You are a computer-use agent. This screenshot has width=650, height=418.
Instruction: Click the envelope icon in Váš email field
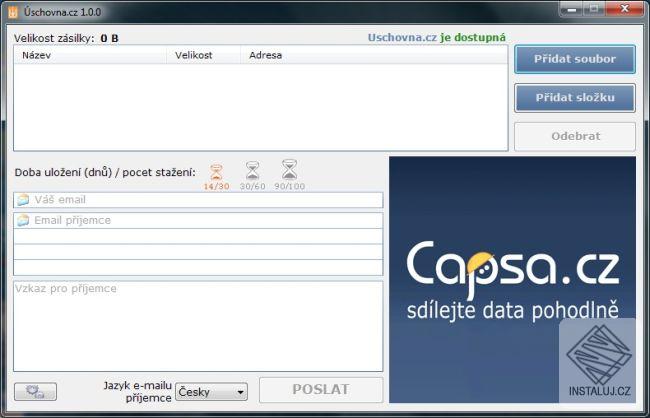point(23,200)
